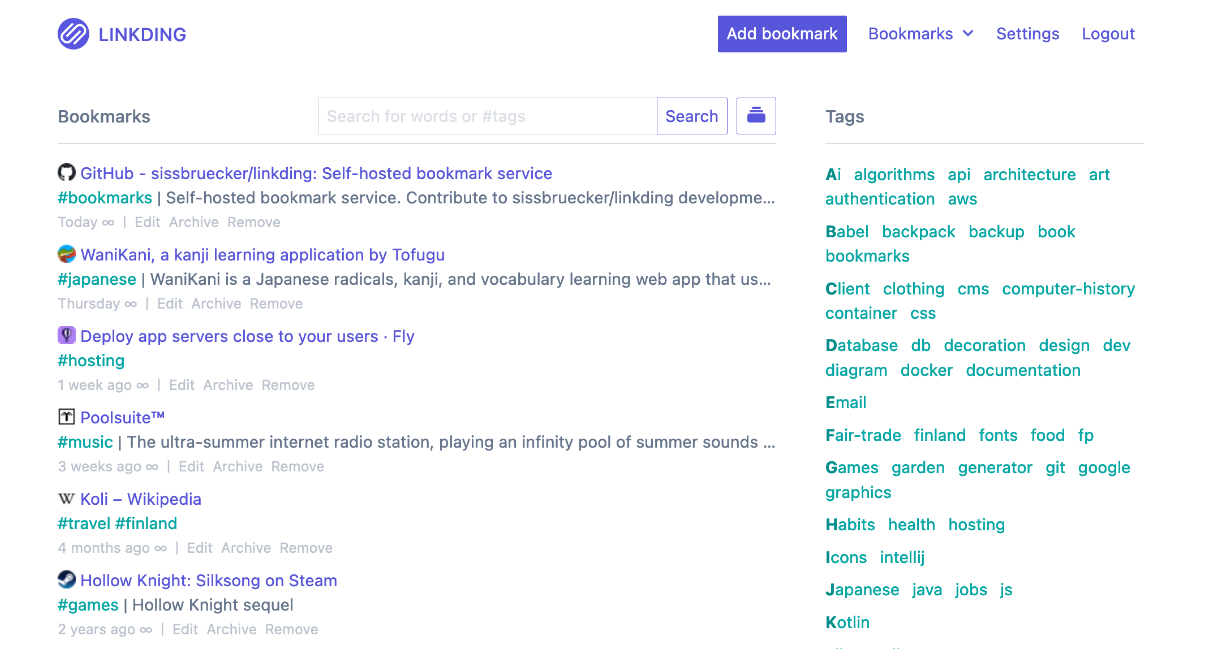The height and width of the screenshot is (668, 1220).
Task: Archive the Koli Wikipedia bookmark
Action: [246, 548]
